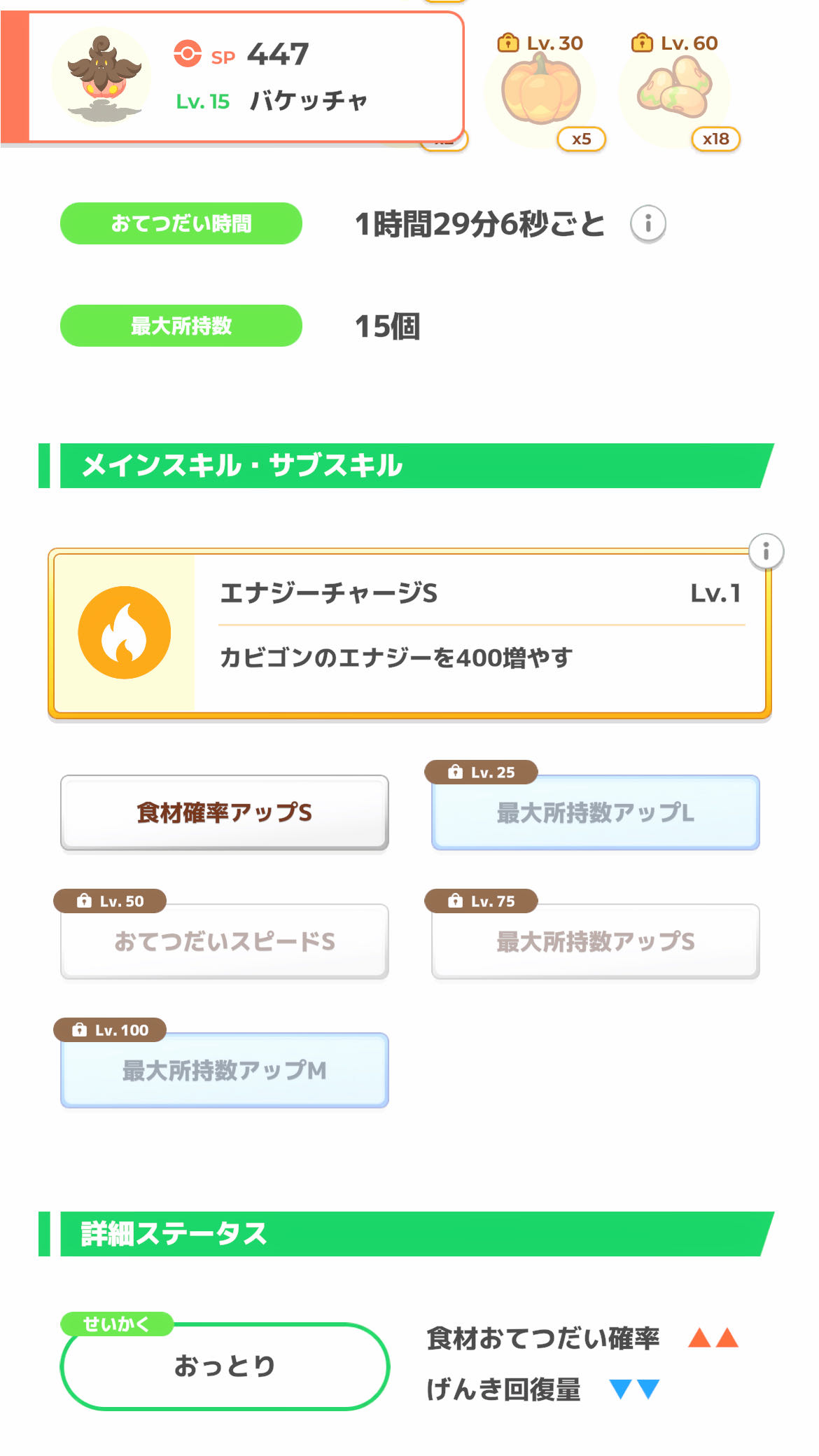Tap the おっとり nature box

pyautogui.click(x=224, y=1366)
